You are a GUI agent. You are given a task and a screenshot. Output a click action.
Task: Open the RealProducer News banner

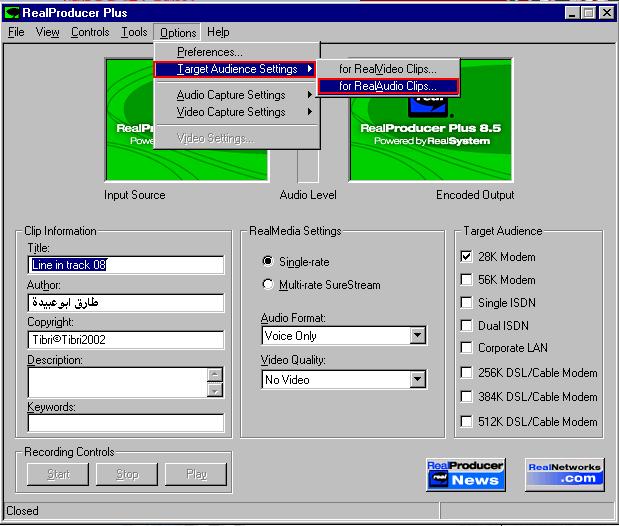pyautogui.click(x=466, y=475)
